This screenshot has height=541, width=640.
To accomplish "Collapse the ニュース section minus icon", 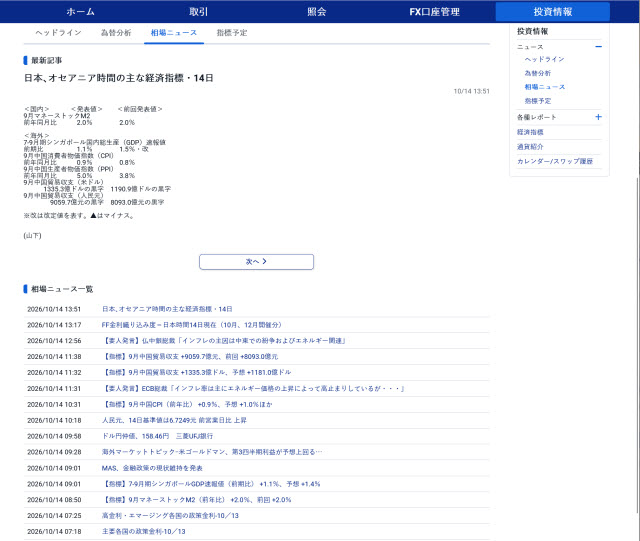I will click(x=598, y=47).
